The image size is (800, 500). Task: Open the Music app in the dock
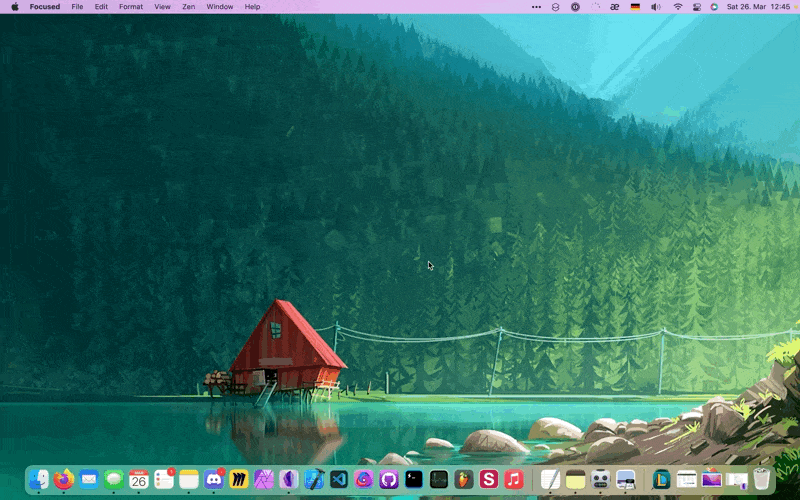point(514,480)
